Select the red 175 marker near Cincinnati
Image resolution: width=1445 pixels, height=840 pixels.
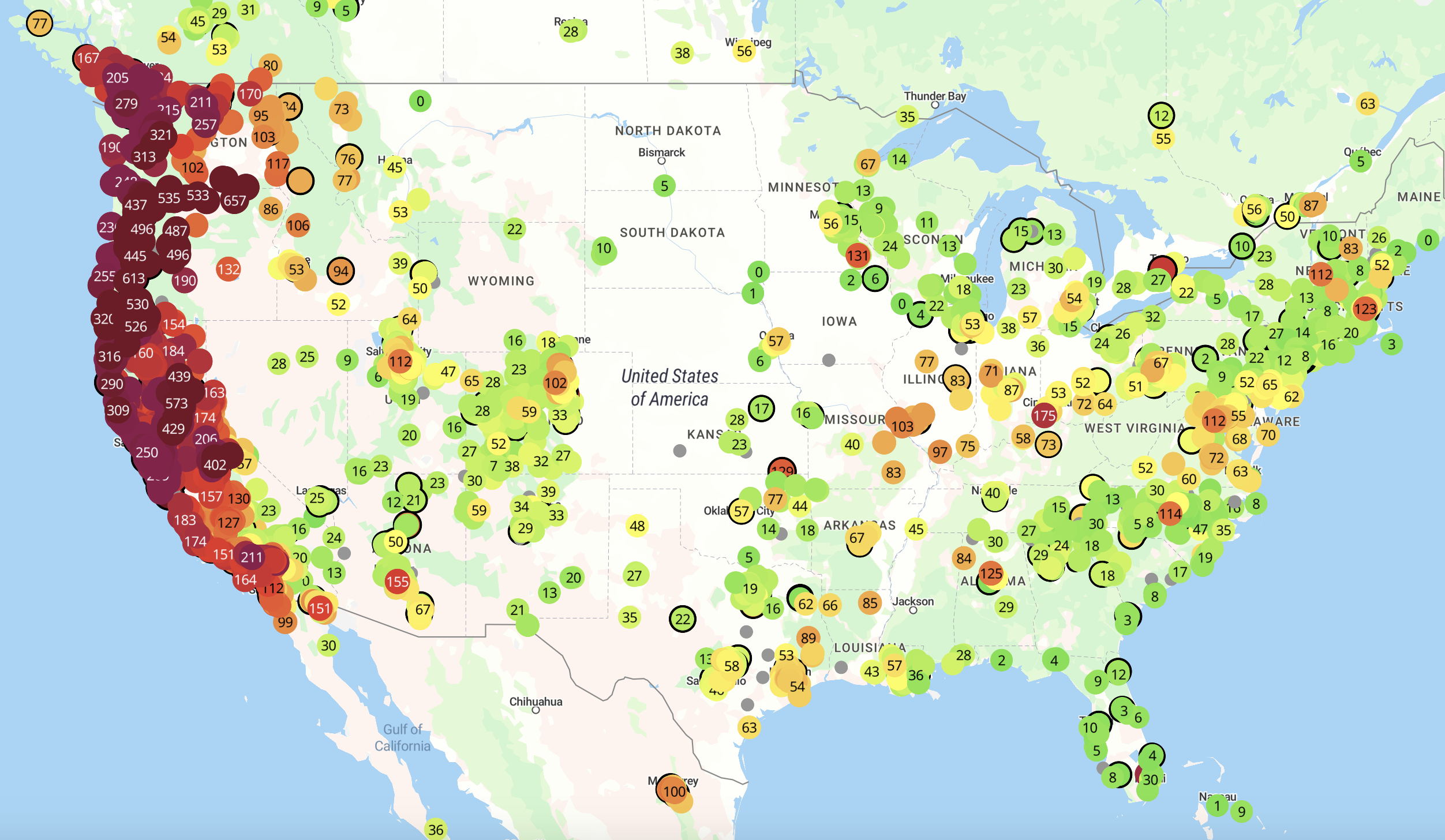1044,415
